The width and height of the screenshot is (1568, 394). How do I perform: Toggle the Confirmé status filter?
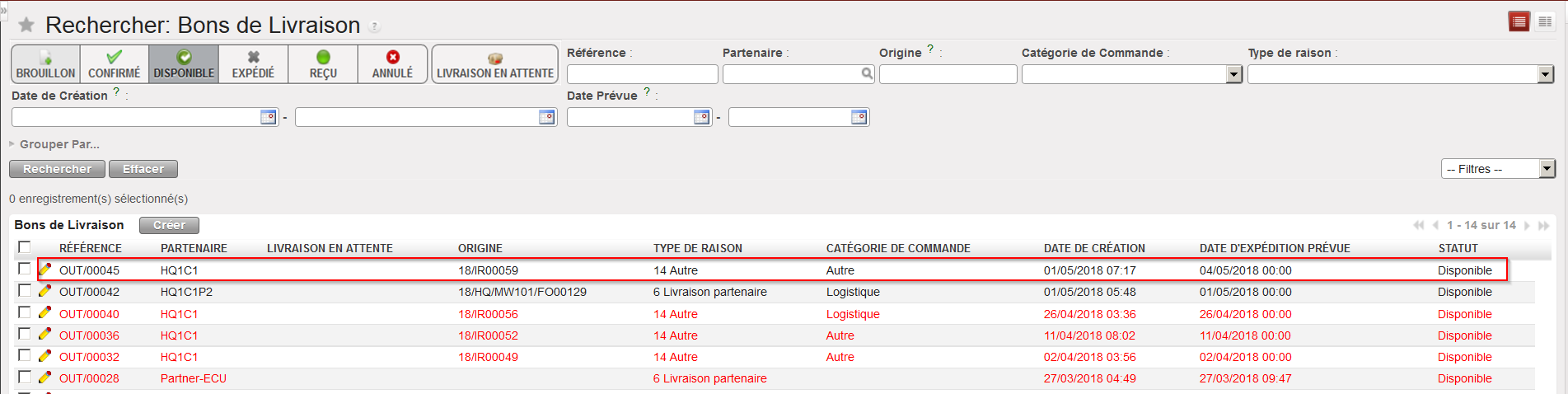coord(115,64)
